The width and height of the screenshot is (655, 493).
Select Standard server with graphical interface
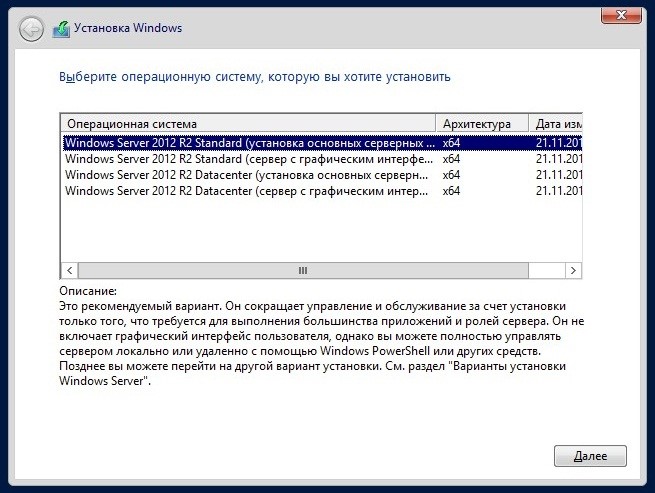[x=322, y=159]
